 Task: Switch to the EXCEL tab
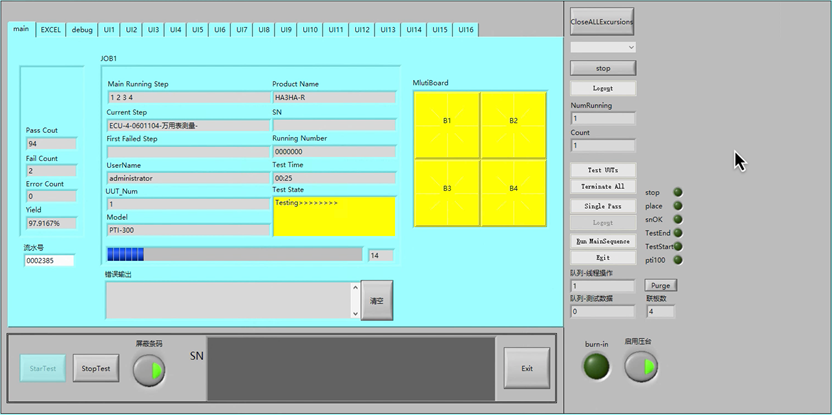(x=50, y=30)
